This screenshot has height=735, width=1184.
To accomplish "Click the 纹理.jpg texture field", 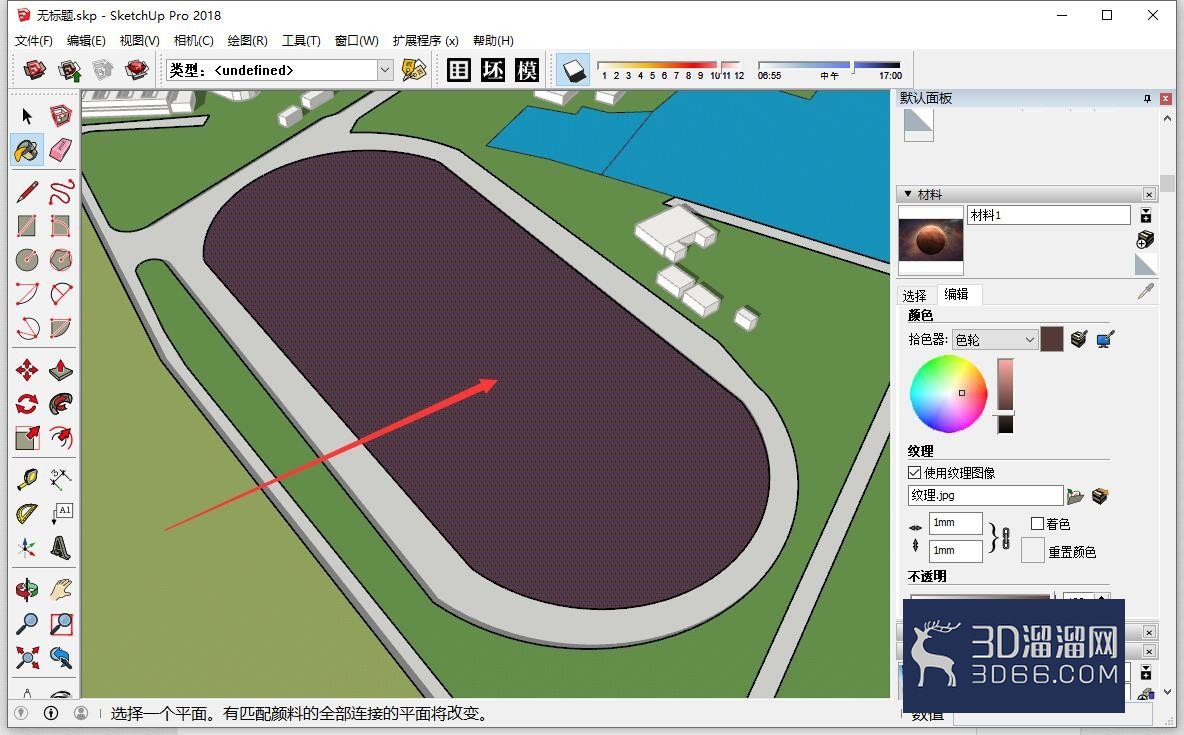I will click(x=985, y=496).
